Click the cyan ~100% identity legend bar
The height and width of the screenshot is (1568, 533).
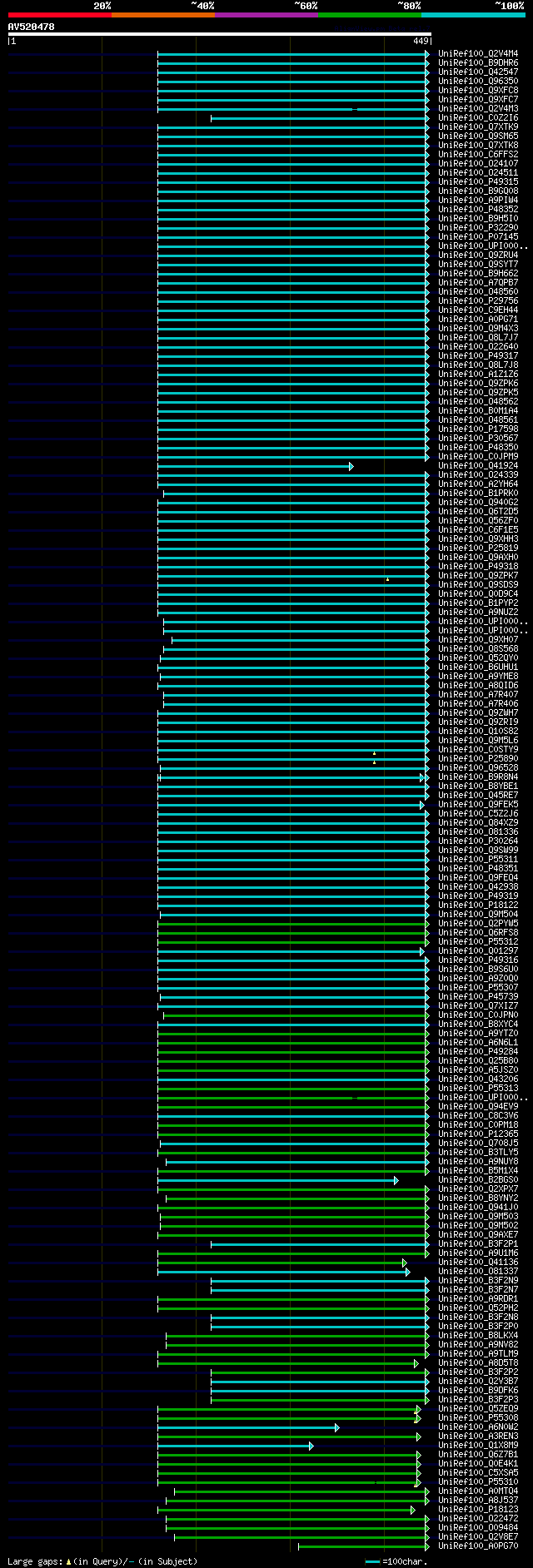pyautogui.click(x=472, y=15)
